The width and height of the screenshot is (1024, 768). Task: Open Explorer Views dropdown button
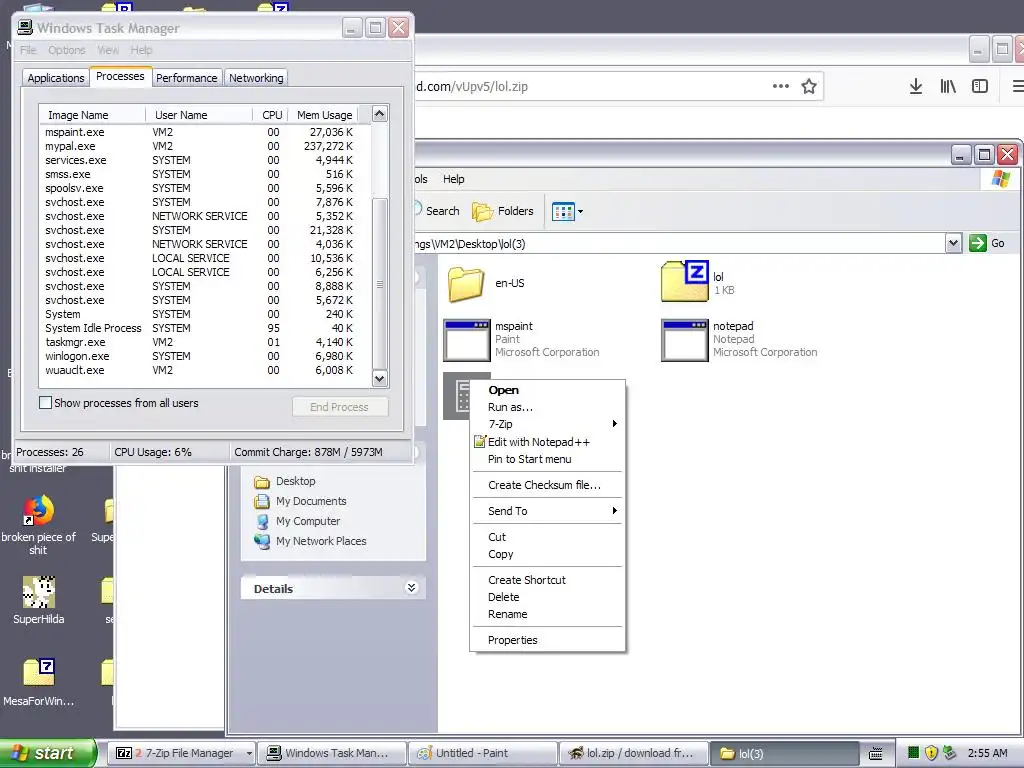tap(567, 212)
